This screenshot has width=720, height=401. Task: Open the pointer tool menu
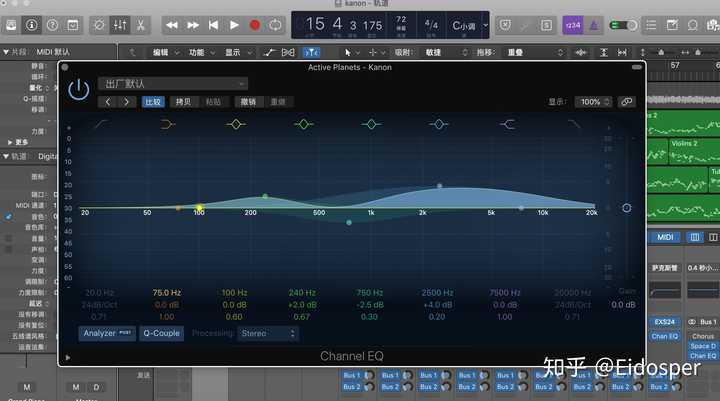pyautogui.click(x=351, y=52)
